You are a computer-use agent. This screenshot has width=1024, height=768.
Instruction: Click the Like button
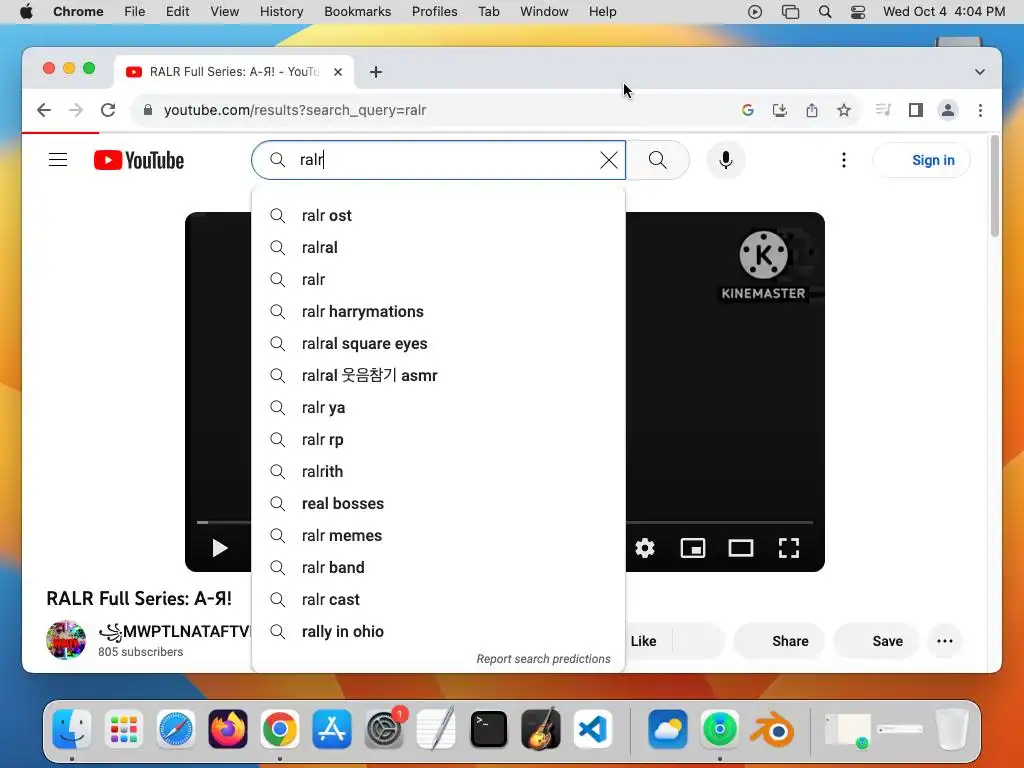click(x=648, y=641)
